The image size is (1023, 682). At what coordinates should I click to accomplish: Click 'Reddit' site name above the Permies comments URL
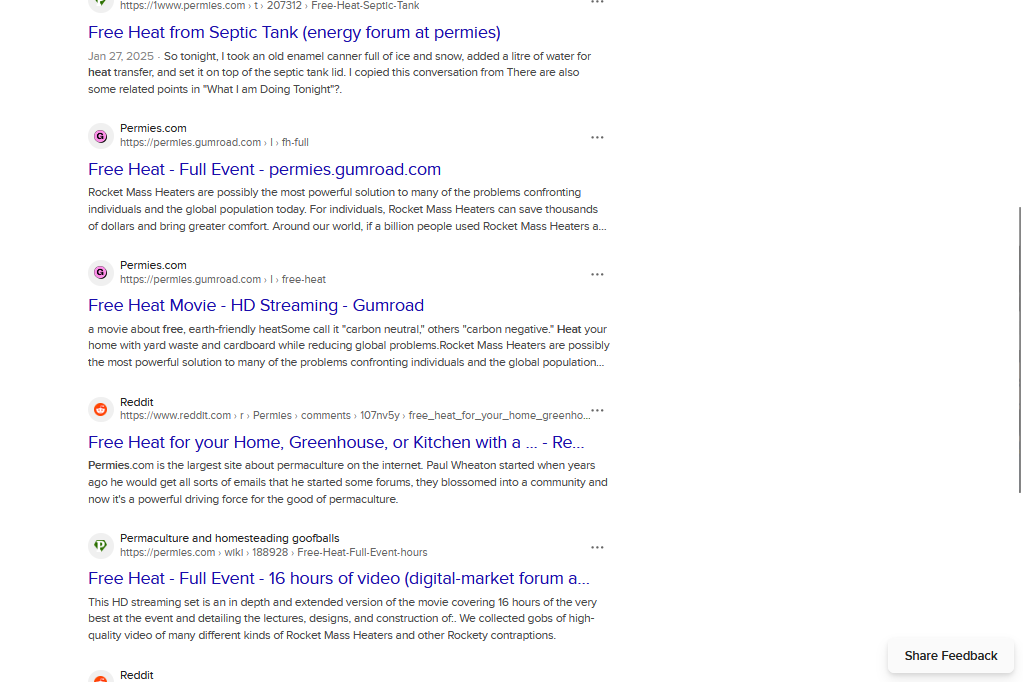136,402
